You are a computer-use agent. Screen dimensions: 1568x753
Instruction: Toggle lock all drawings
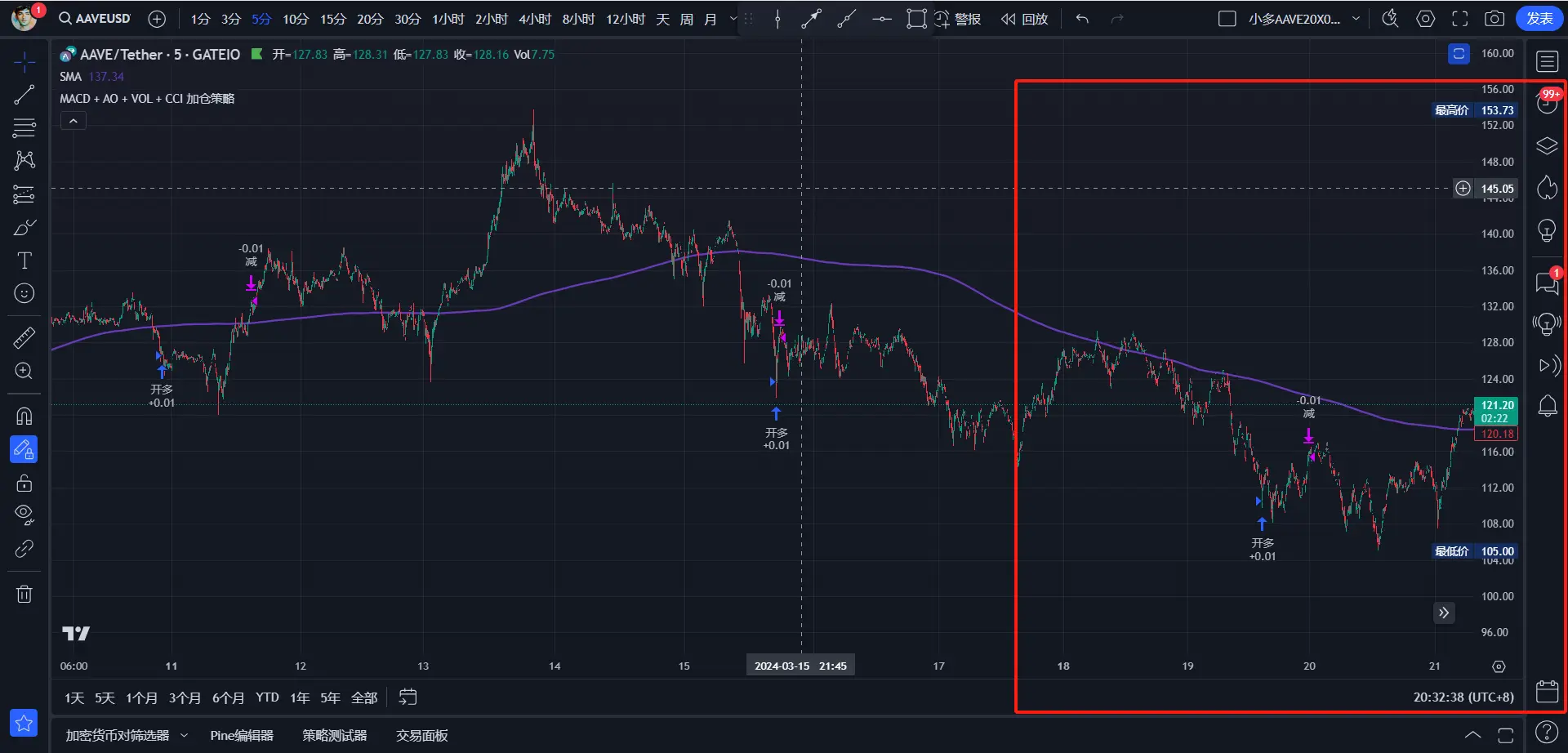[x=24, y=483]
